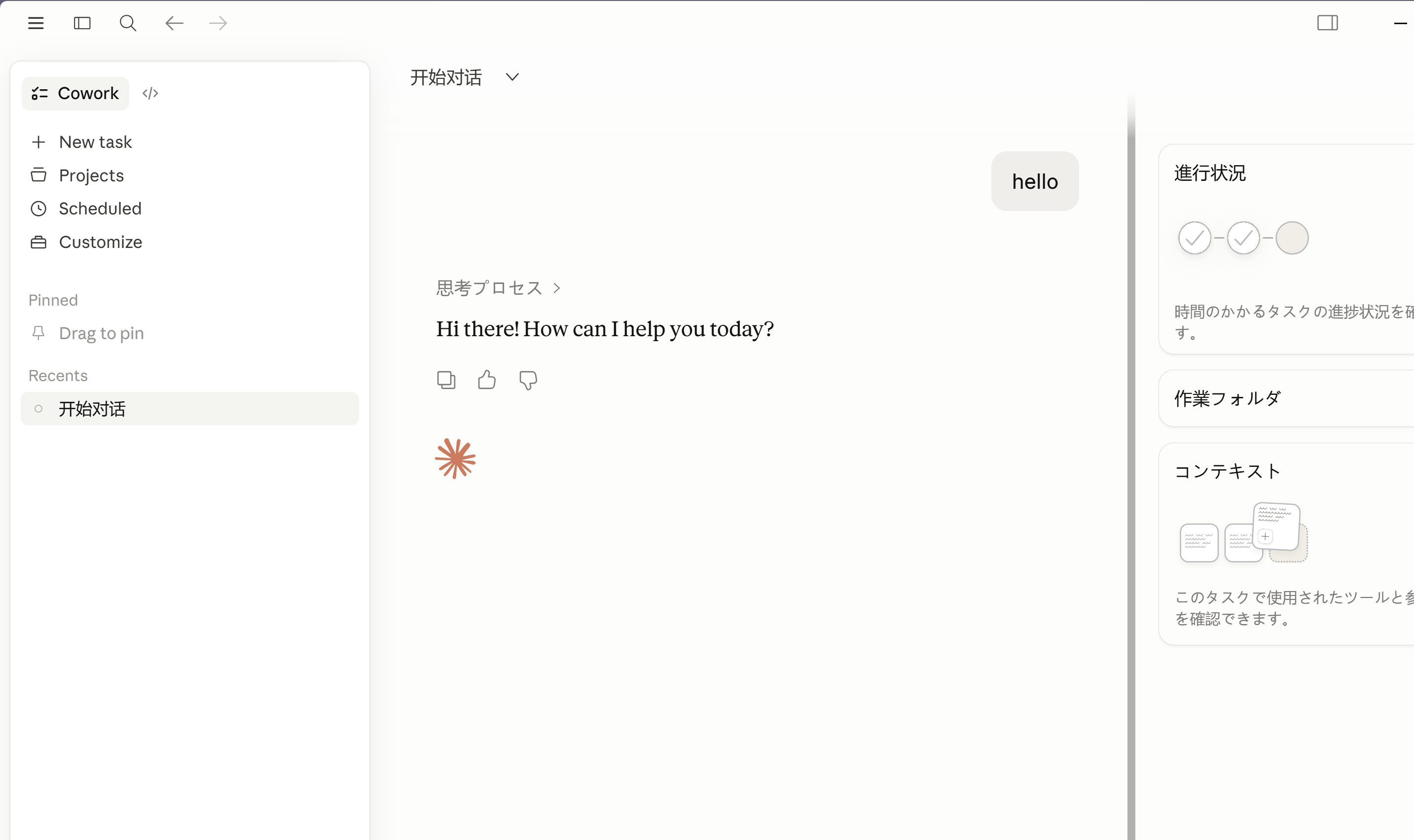Open the hamburger menu icon
Image resolution: width=1414 pixels, height=840 pixels.
[x=36, y=23]
